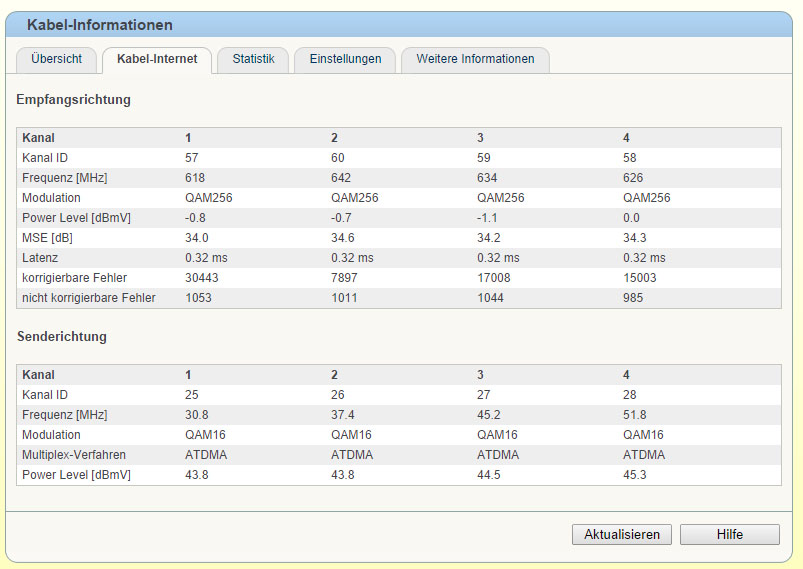
Task: Click the Kabel-Informationen panel title
Action: (x=99, y=25)
